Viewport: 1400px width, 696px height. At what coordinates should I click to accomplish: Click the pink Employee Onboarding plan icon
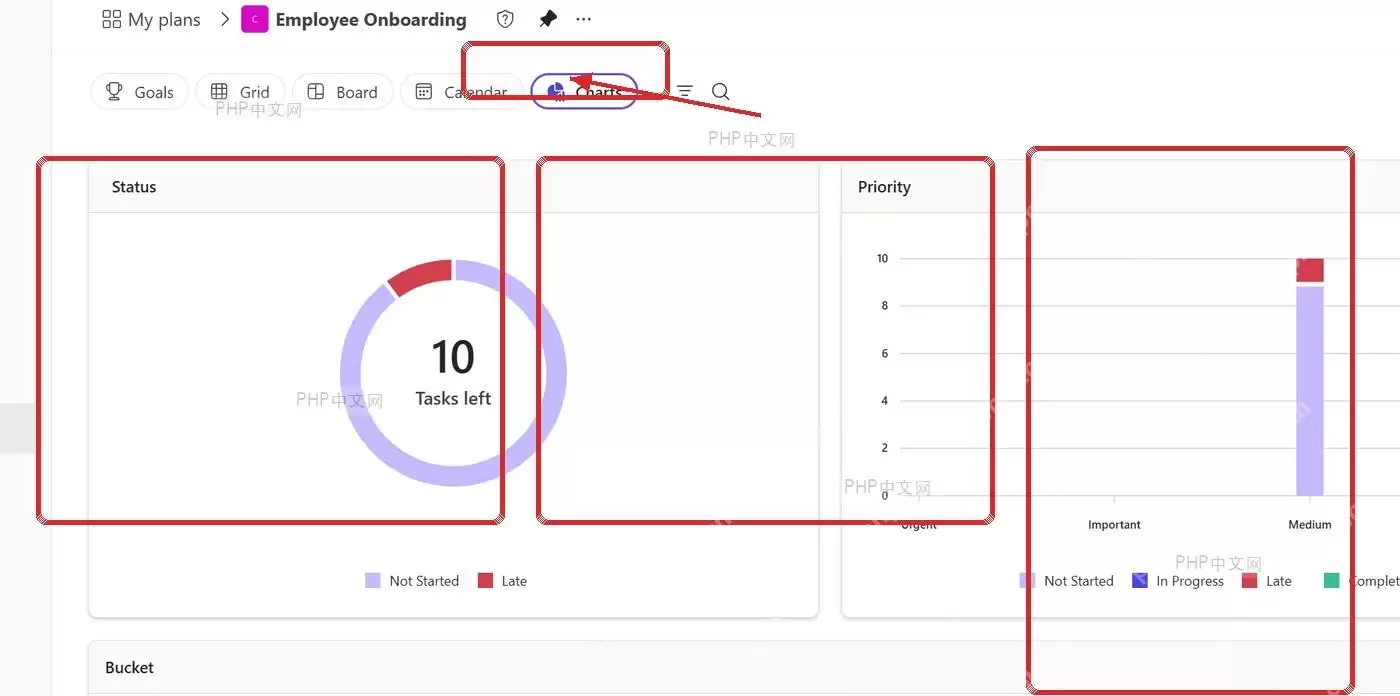(255, 19)
